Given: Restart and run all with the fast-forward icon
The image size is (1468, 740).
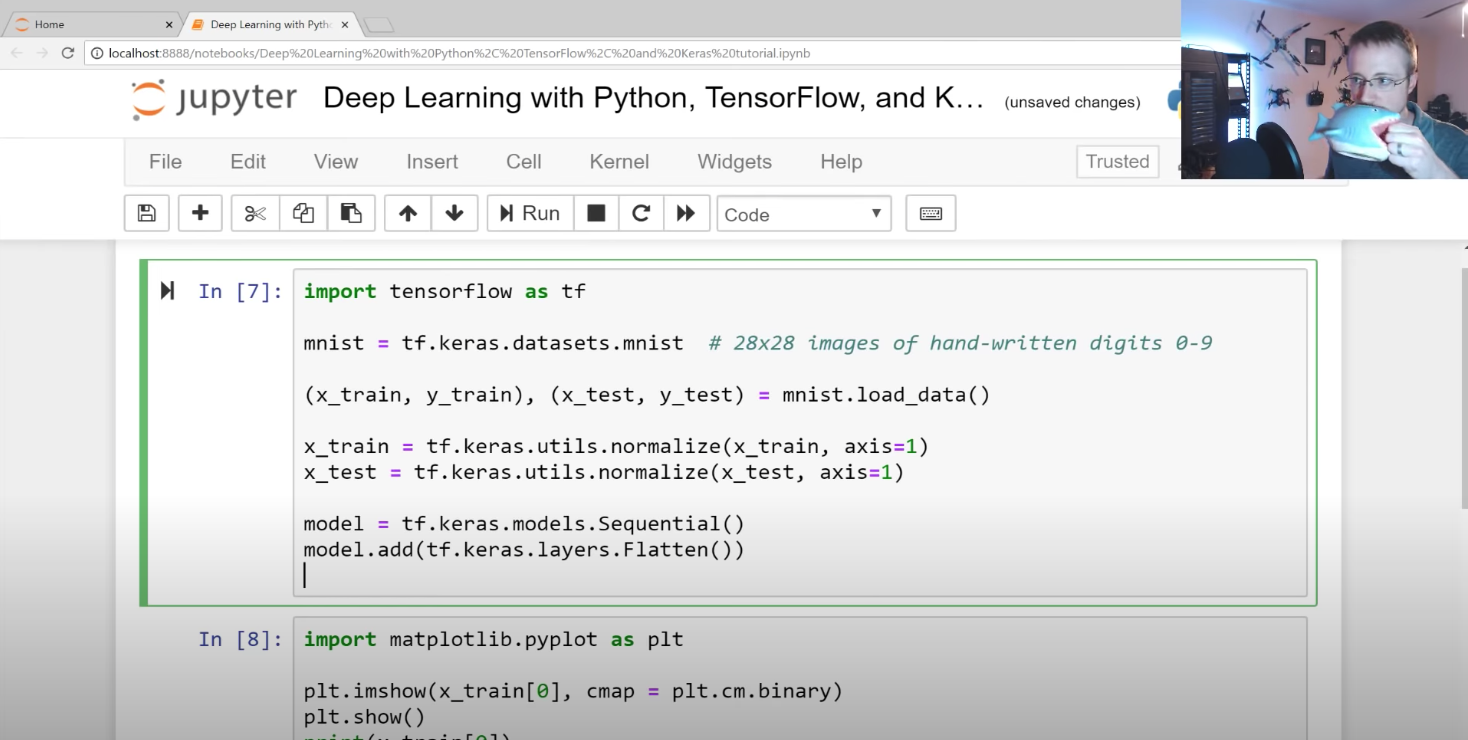Looking at the screenshot, I should click(x=686, y=213).
